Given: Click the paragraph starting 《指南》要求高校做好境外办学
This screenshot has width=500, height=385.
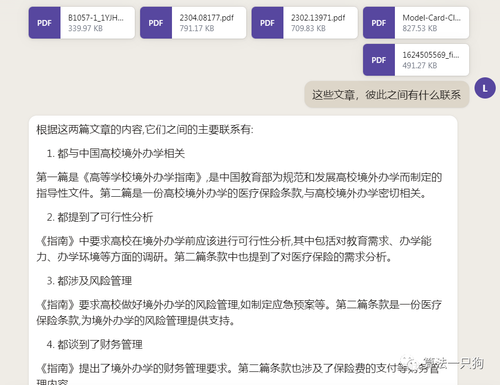Looking at the screenshot, I should tap(239, 312).
